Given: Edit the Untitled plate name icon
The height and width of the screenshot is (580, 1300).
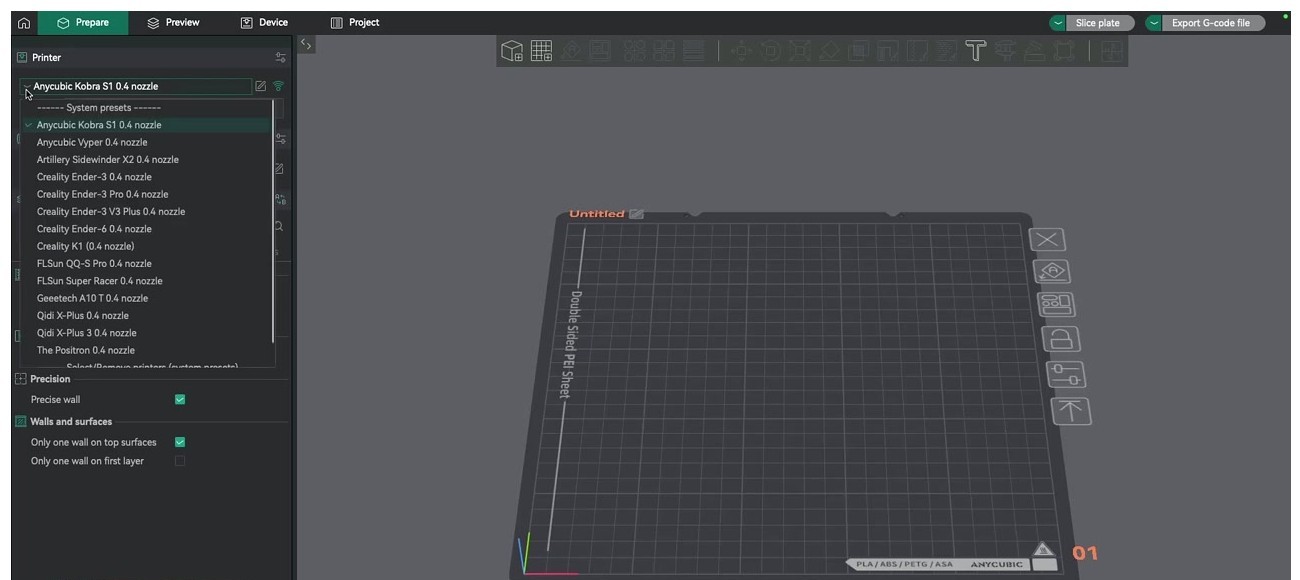Looking at the screenshot, I should (x=637, y=214).
